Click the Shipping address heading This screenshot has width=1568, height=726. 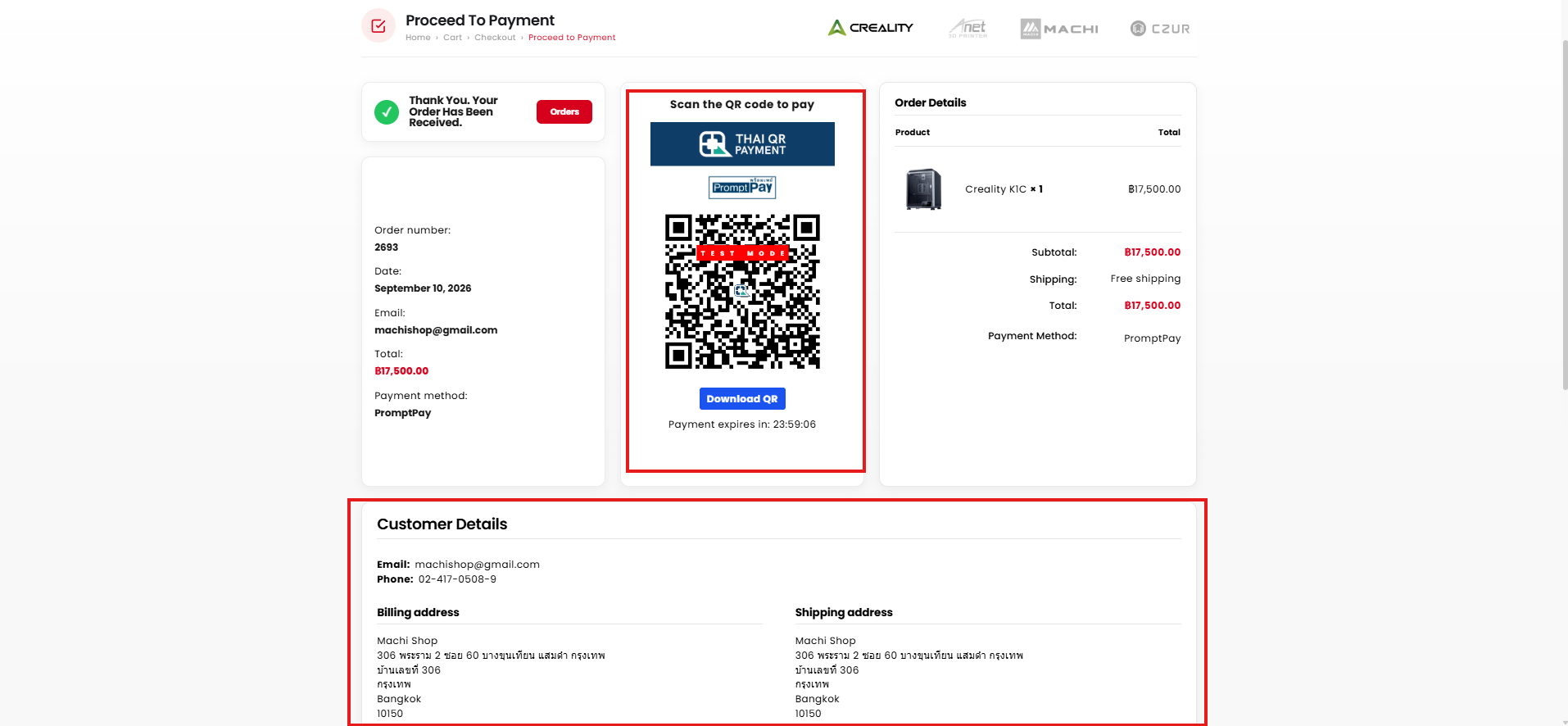point(844,612)
